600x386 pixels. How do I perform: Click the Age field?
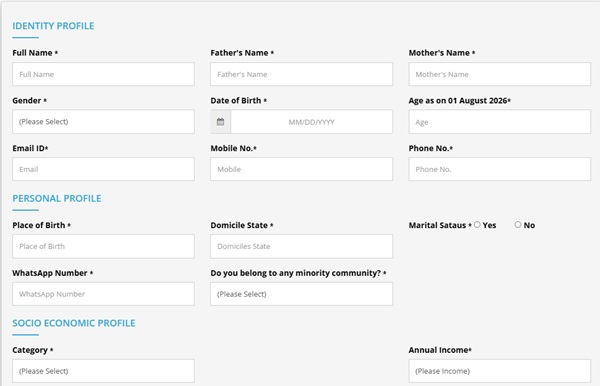click(x=500, y=122)
